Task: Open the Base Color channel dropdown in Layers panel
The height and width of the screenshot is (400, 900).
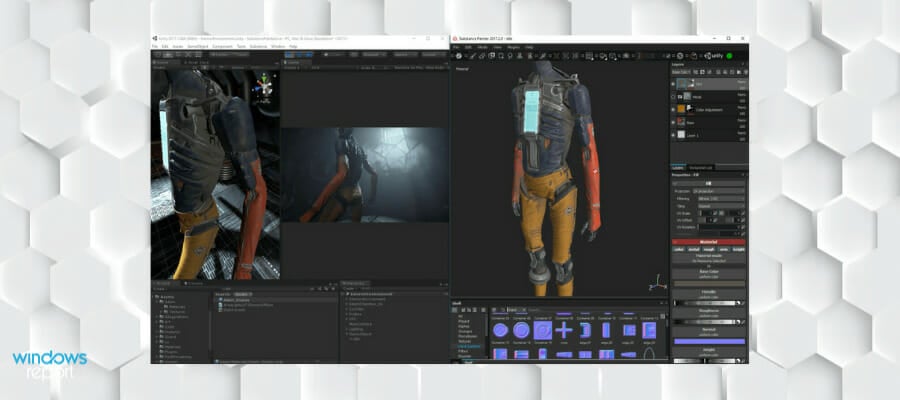Action: pos(681,72)
